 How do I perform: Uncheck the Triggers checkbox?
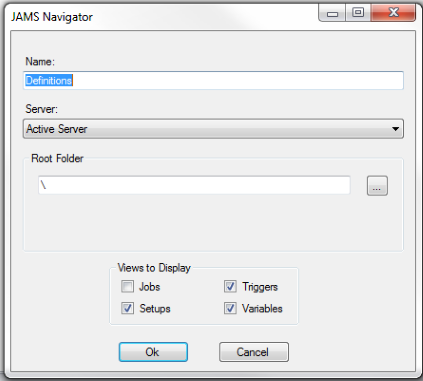pyautogui.click(x=230, y=286)
